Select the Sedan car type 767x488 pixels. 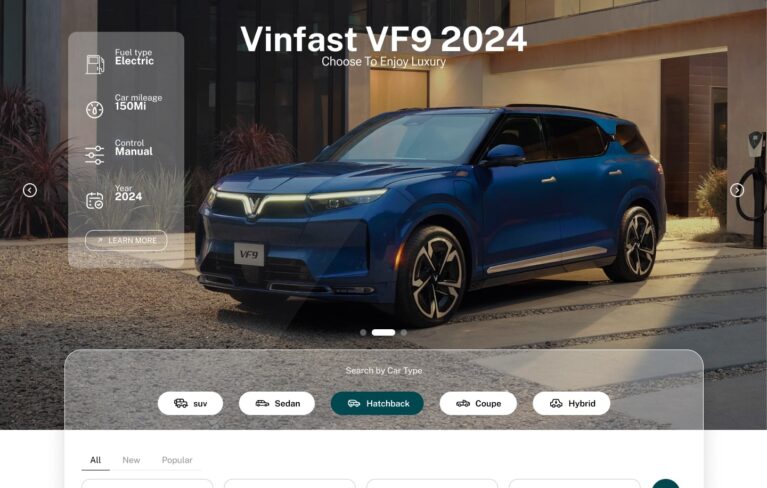[277, 403]
